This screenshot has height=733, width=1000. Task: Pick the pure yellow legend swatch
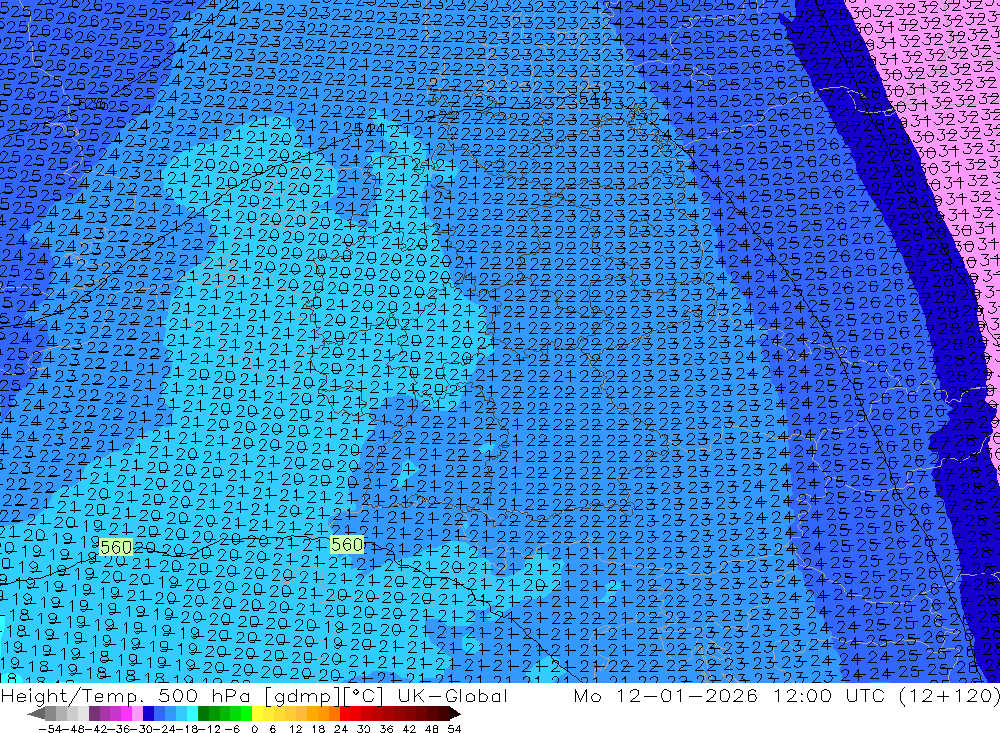point(257,714)
